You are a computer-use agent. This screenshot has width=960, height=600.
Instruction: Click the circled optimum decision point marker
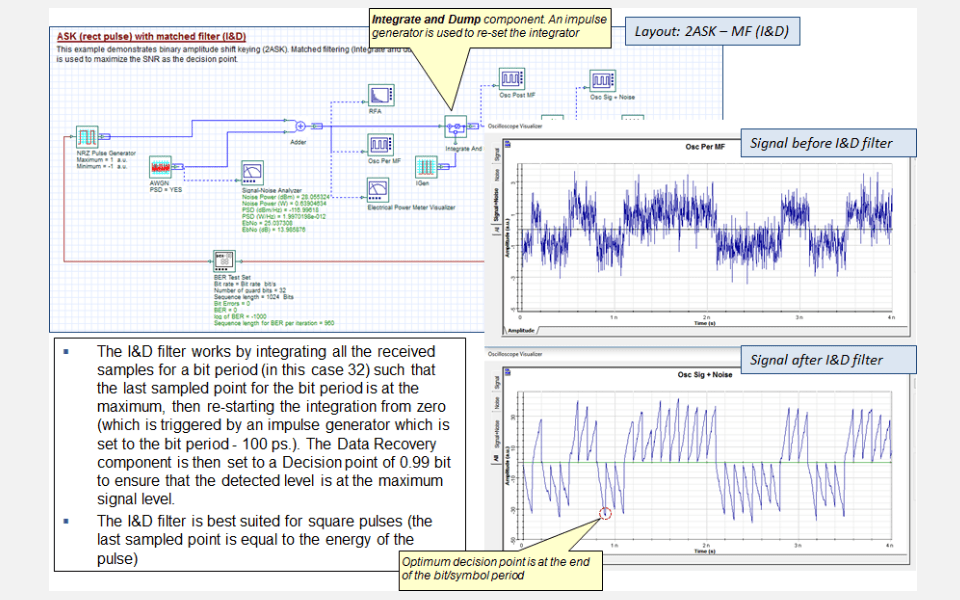pos(604,512)
